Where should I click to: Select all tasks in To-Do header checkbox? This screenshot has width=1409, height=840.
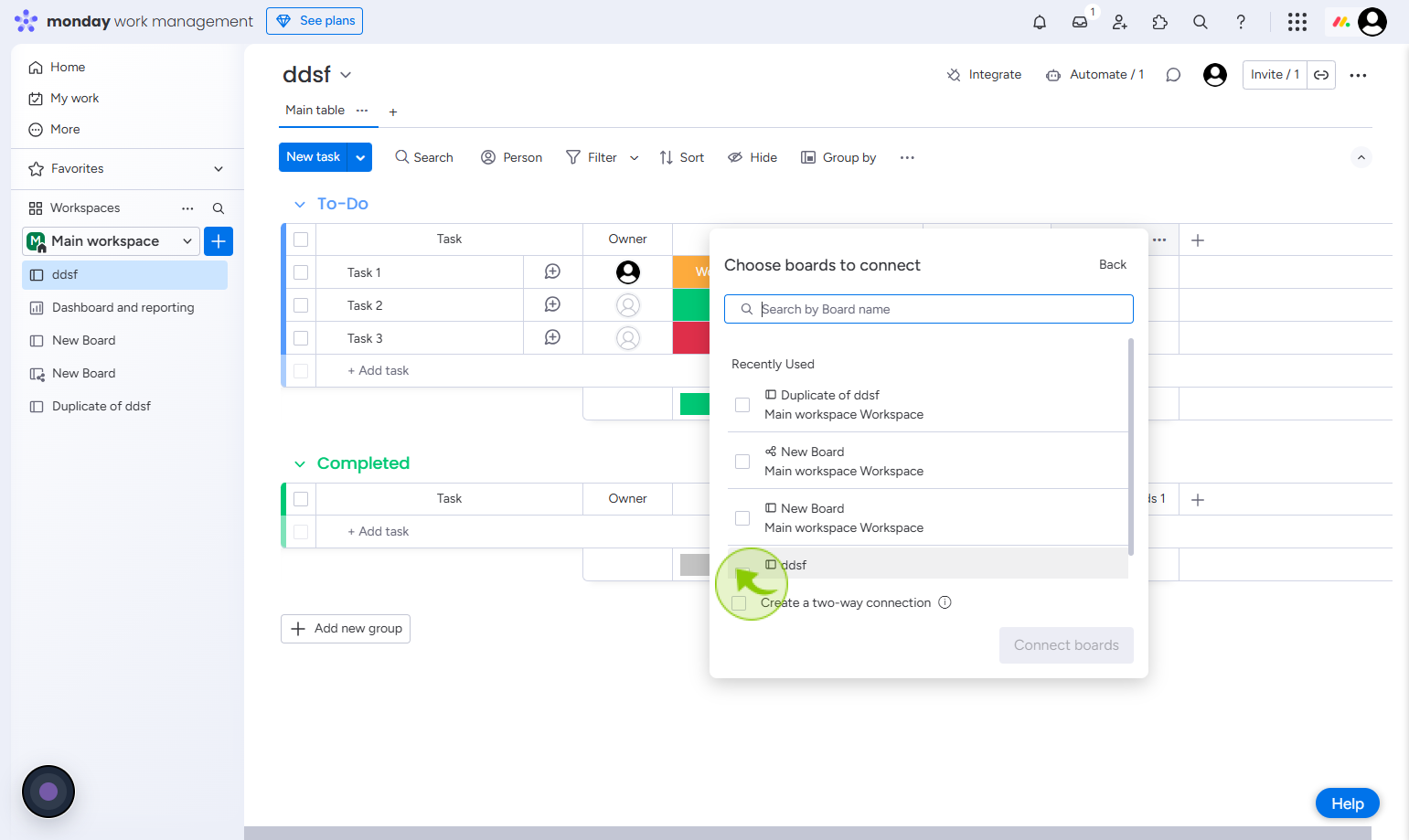[x=301, y=239]
